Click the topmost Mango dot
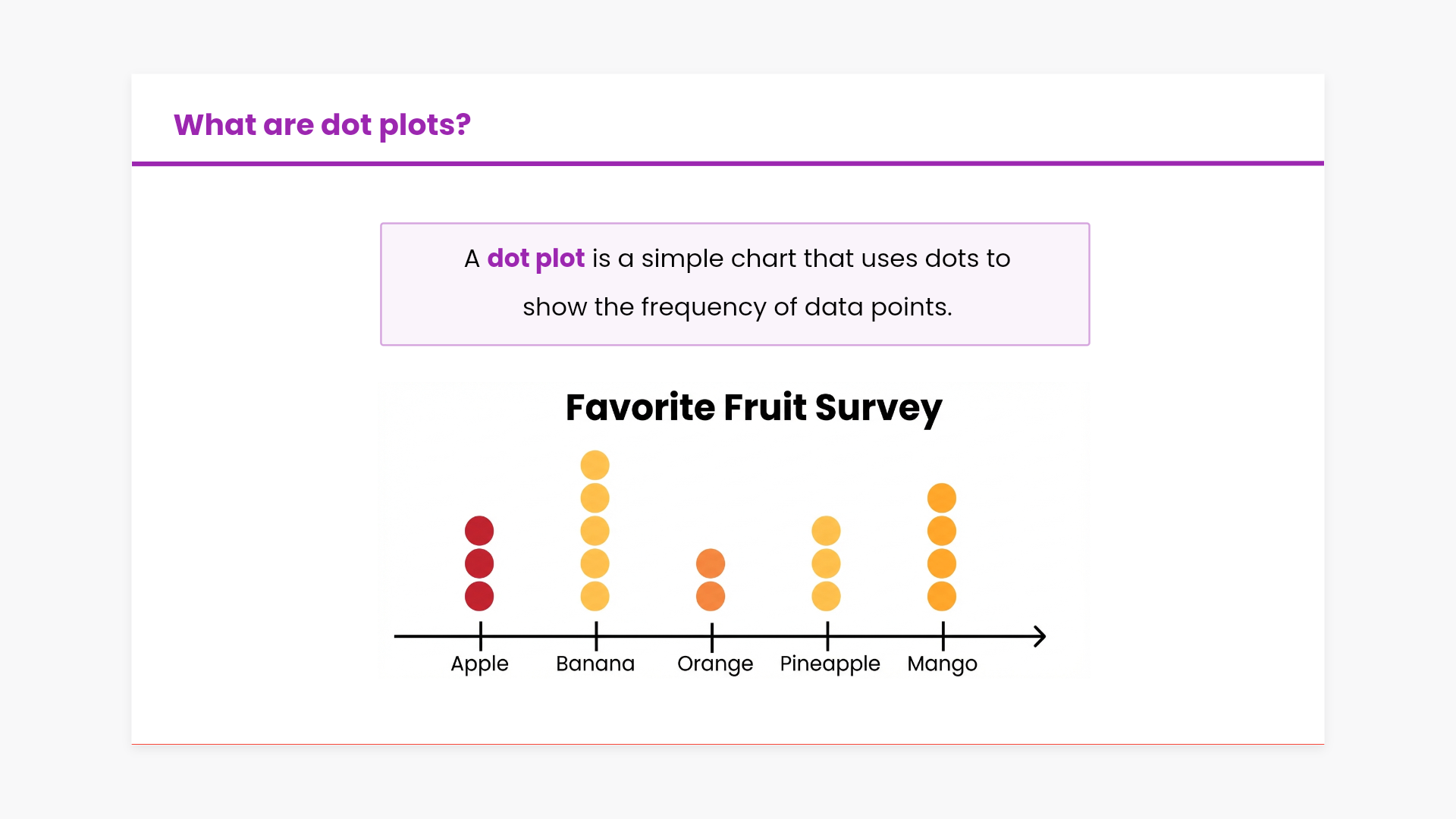Screen dimensions: 1456x819 click(x=942, y=498)
